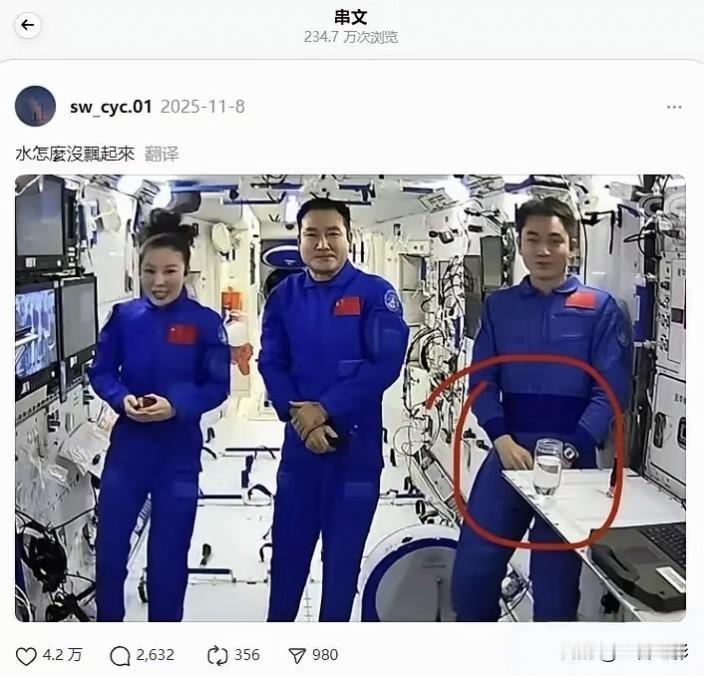Viewport: 704px width, 676px height.
Task: Open comments via the speech bubble icon
Action: [120, 656]
